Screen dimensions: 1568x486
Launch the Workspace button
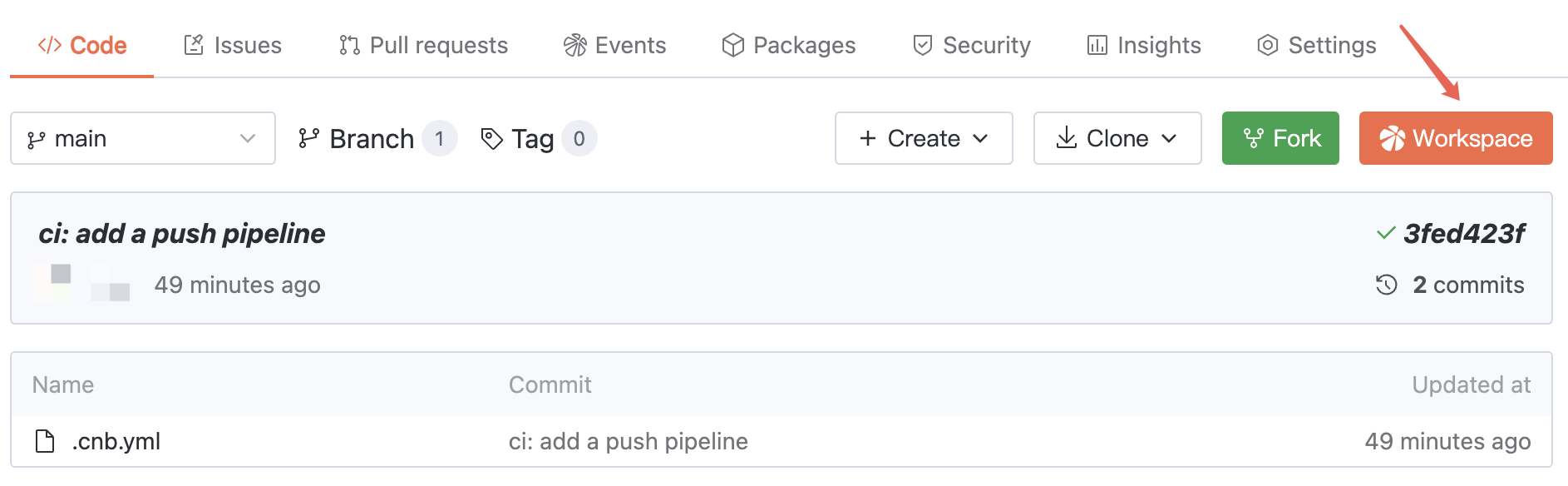pyautogui.click(x=1455, y=138)
